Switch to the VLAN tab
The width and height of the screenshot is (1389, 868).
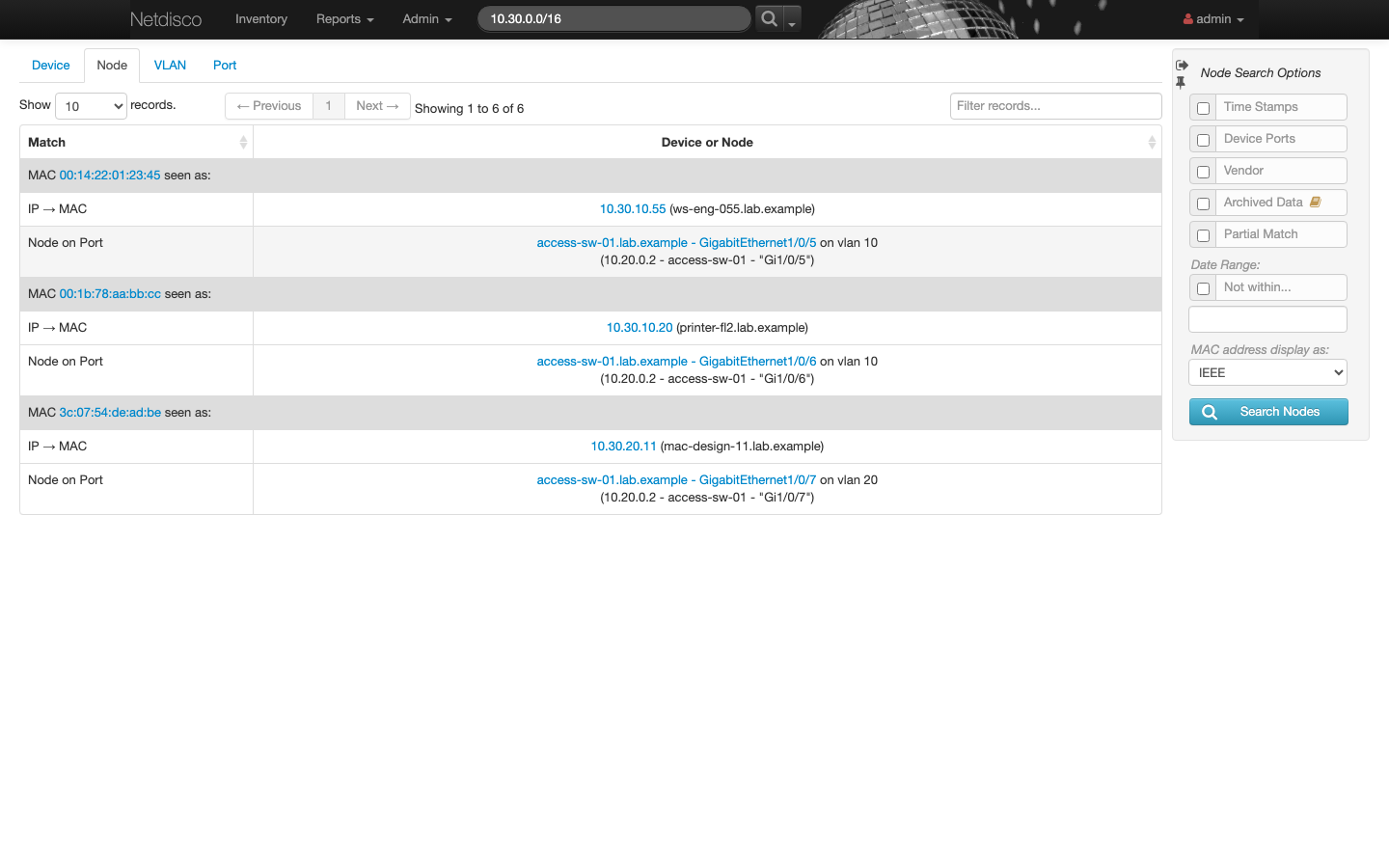(x=170, y=66)
